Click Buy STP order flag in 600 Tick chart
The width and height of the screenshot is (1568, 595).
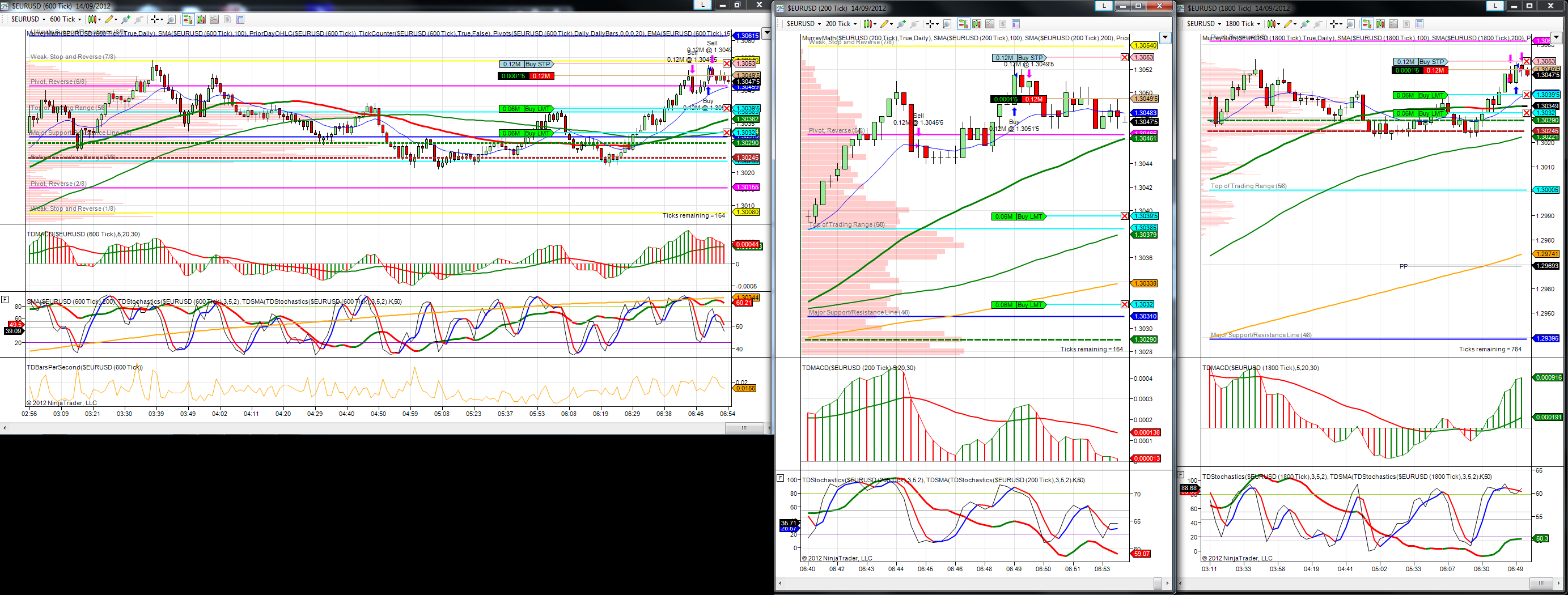527,64
